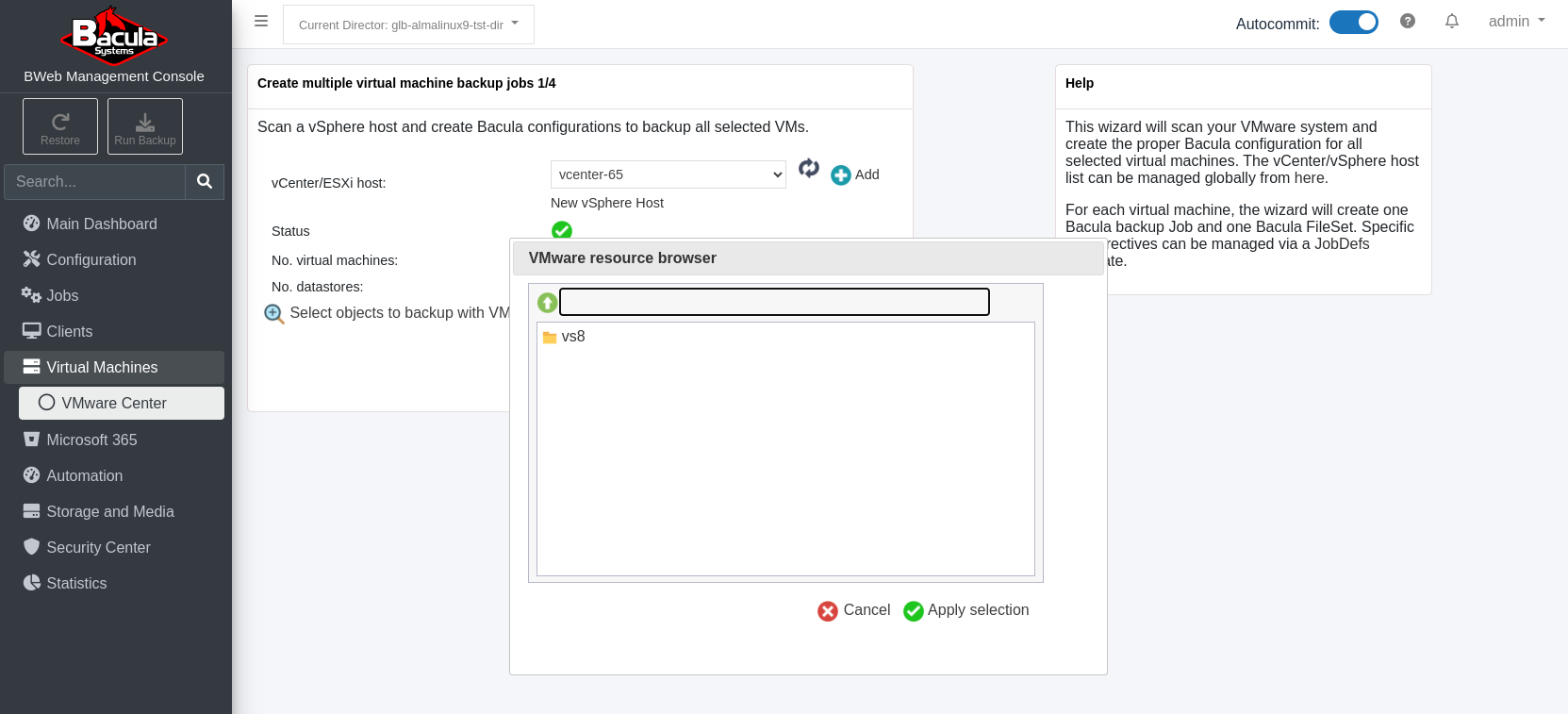
Task: Click 'New vSphere Host' text
Action: [x=607, y=203]
